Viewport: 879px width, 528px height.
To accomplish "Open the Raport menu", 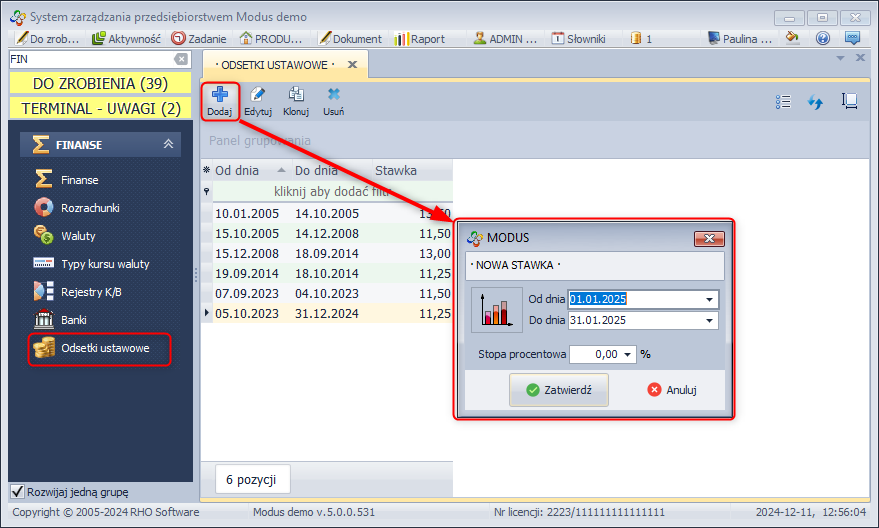I will (x=420, y=39).
